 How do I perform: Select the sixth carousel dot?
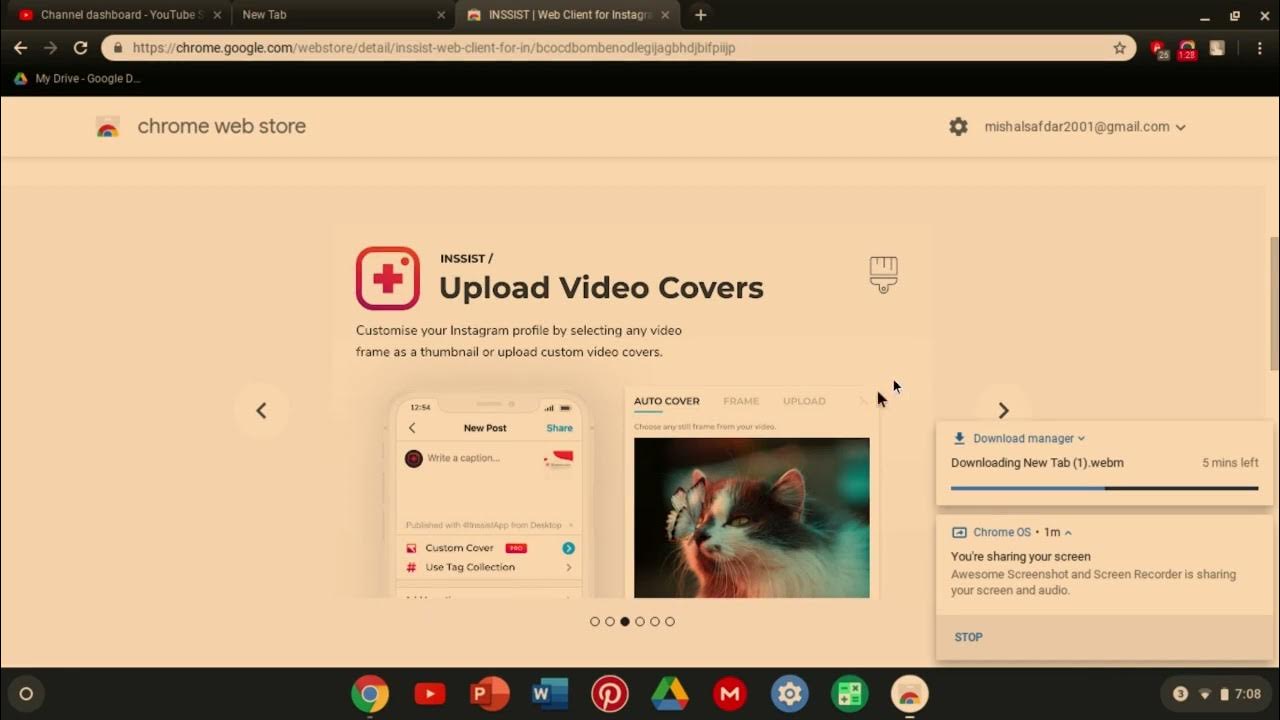[670, 621]
